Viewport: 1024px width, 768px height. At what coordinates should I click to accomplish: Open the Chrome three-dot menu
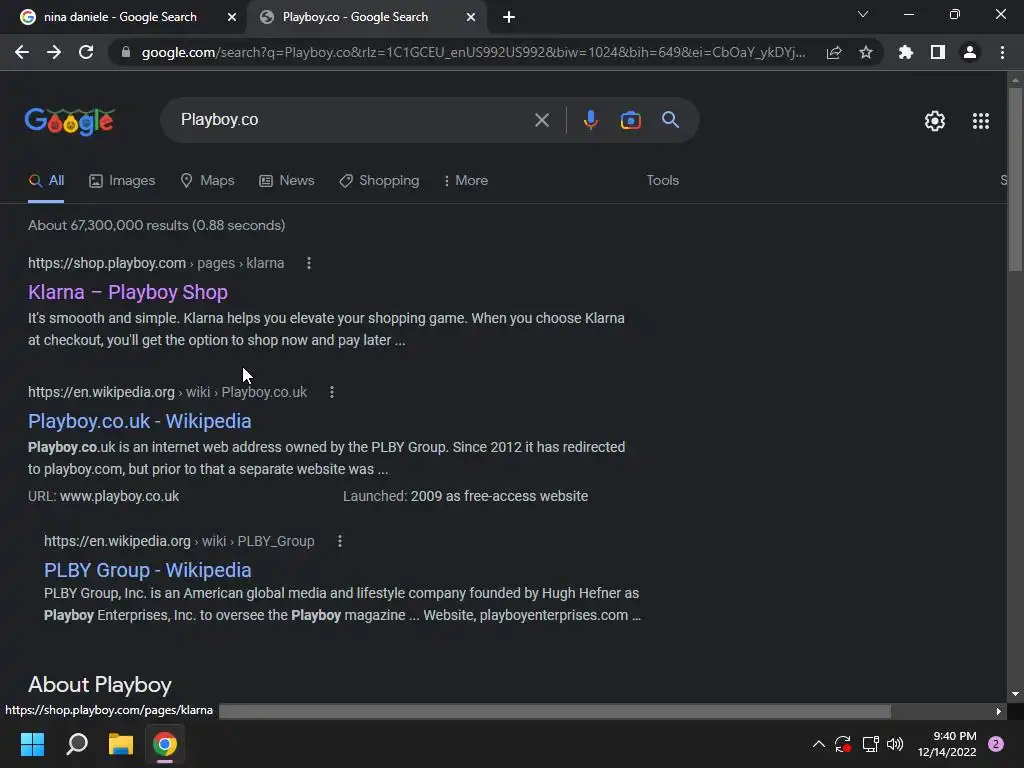coord(1002,52)
